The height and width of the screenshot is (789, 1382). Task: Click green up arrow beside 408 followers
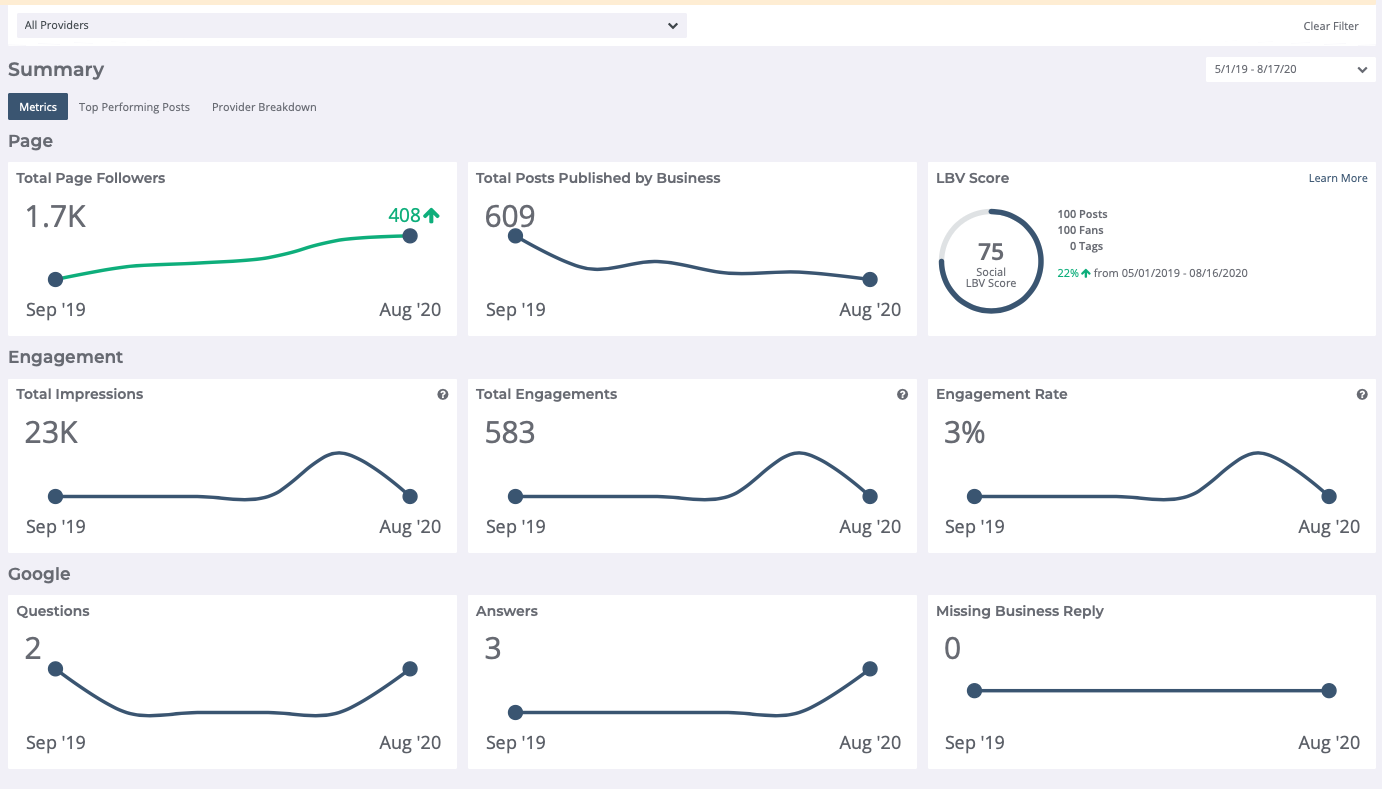coord(432,215)
